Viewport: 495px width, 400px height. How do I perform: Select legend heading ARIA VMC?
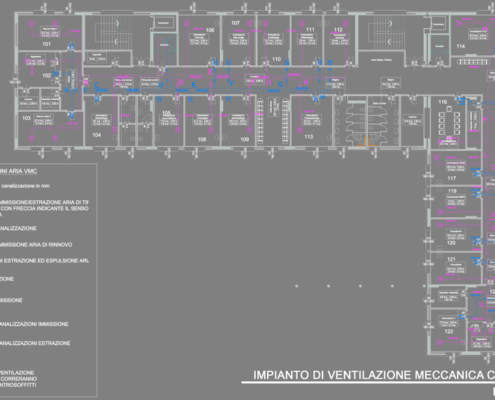point(18,171)
